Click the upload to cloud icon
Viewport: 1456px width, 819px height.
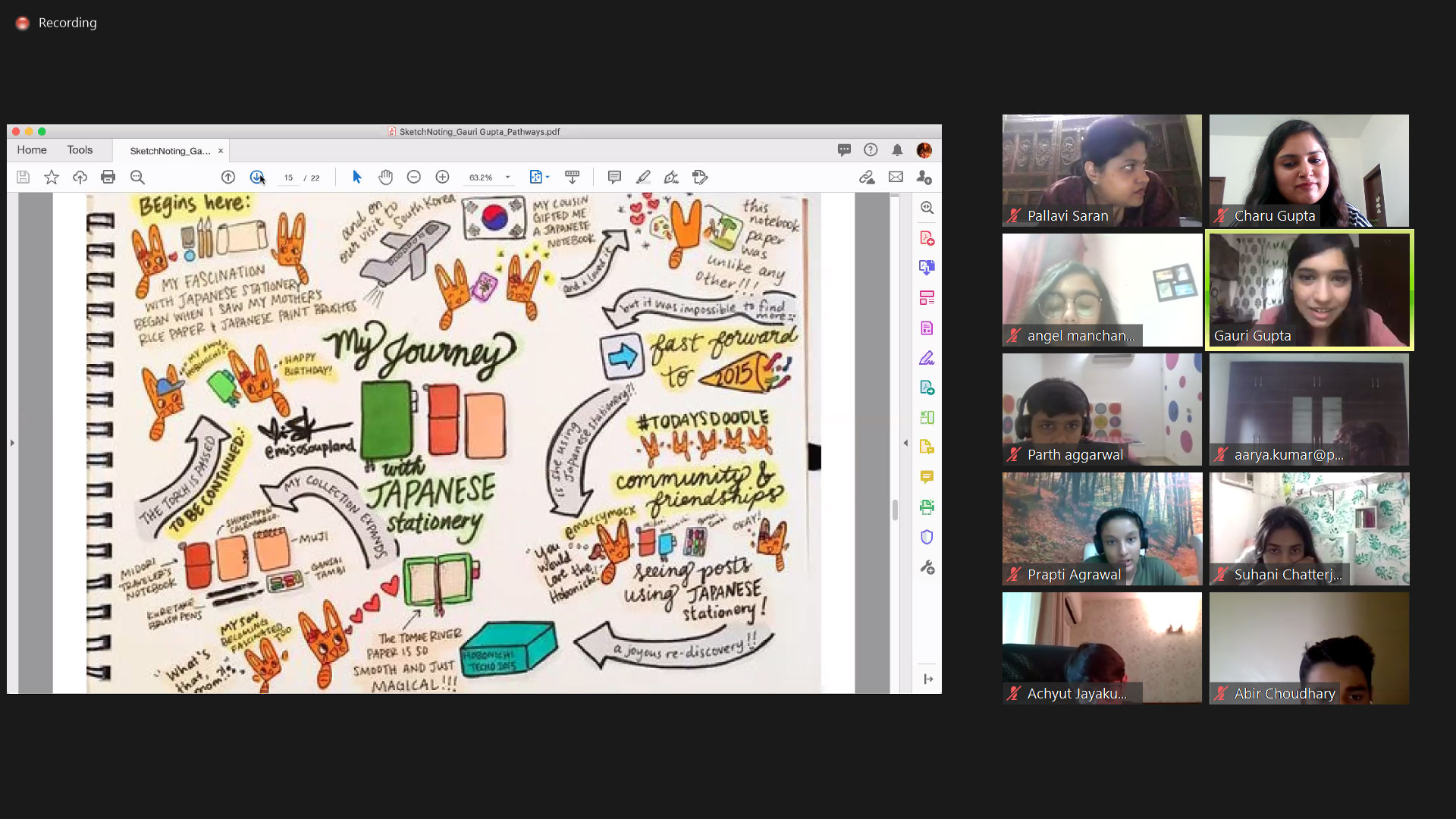click(80, 177)
